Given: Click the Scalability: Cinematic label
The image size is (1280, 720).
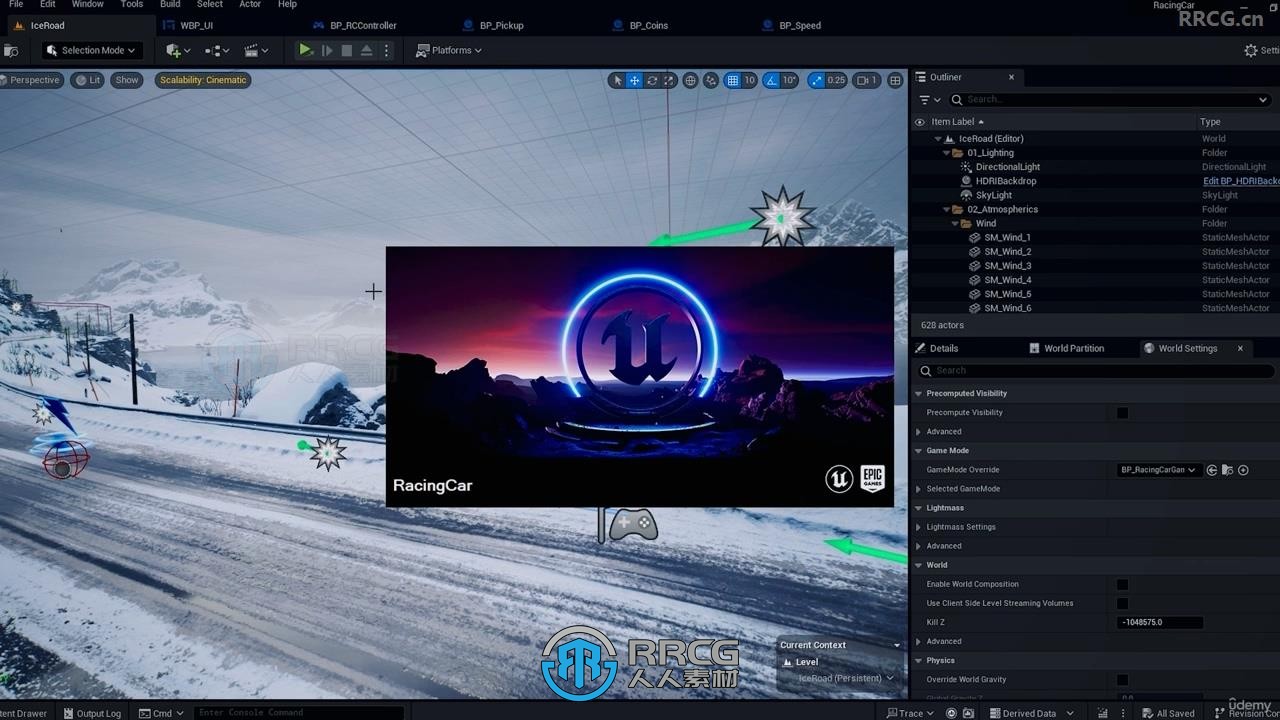Looking at the screenshot, I should pos(203,80).
